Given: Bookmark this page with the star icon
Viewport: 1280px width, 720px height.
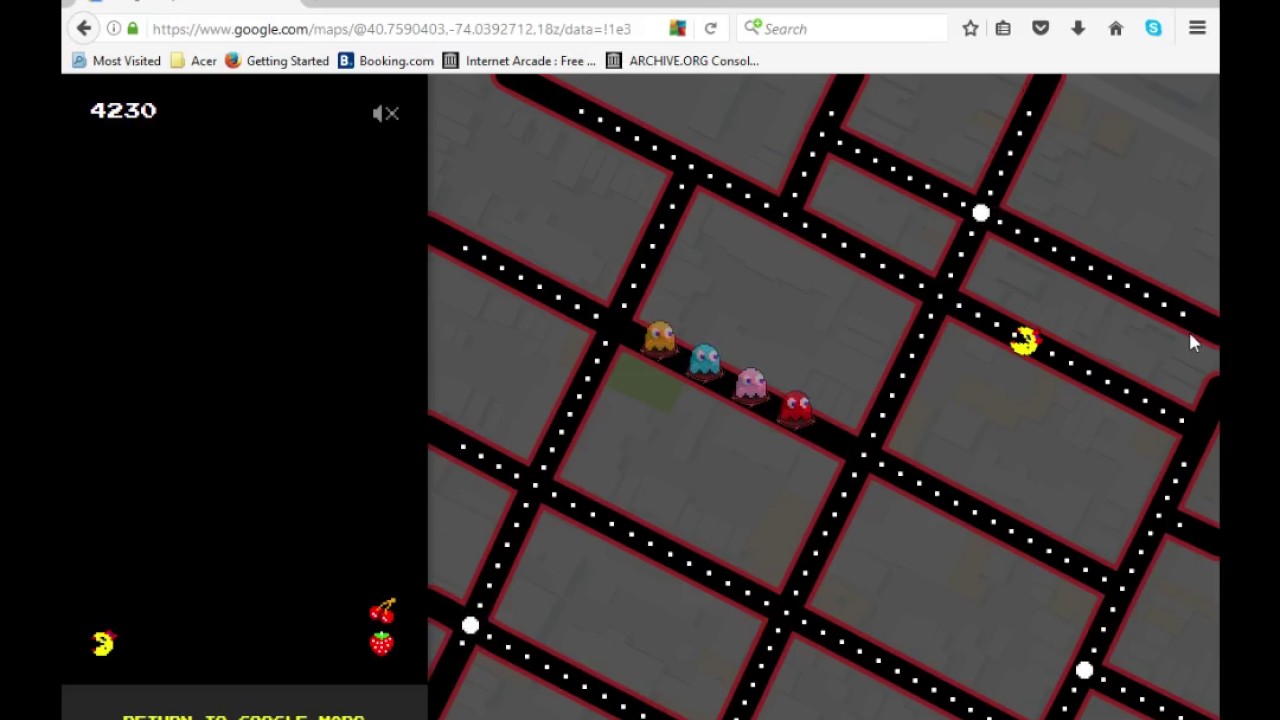Looking at the screenshot, I should [970, 29].
